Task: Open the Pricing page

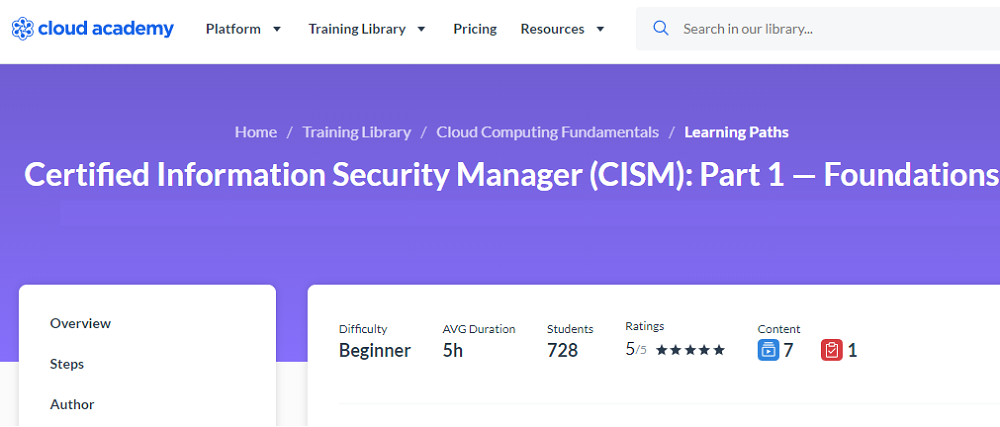Action: (475, 29)
